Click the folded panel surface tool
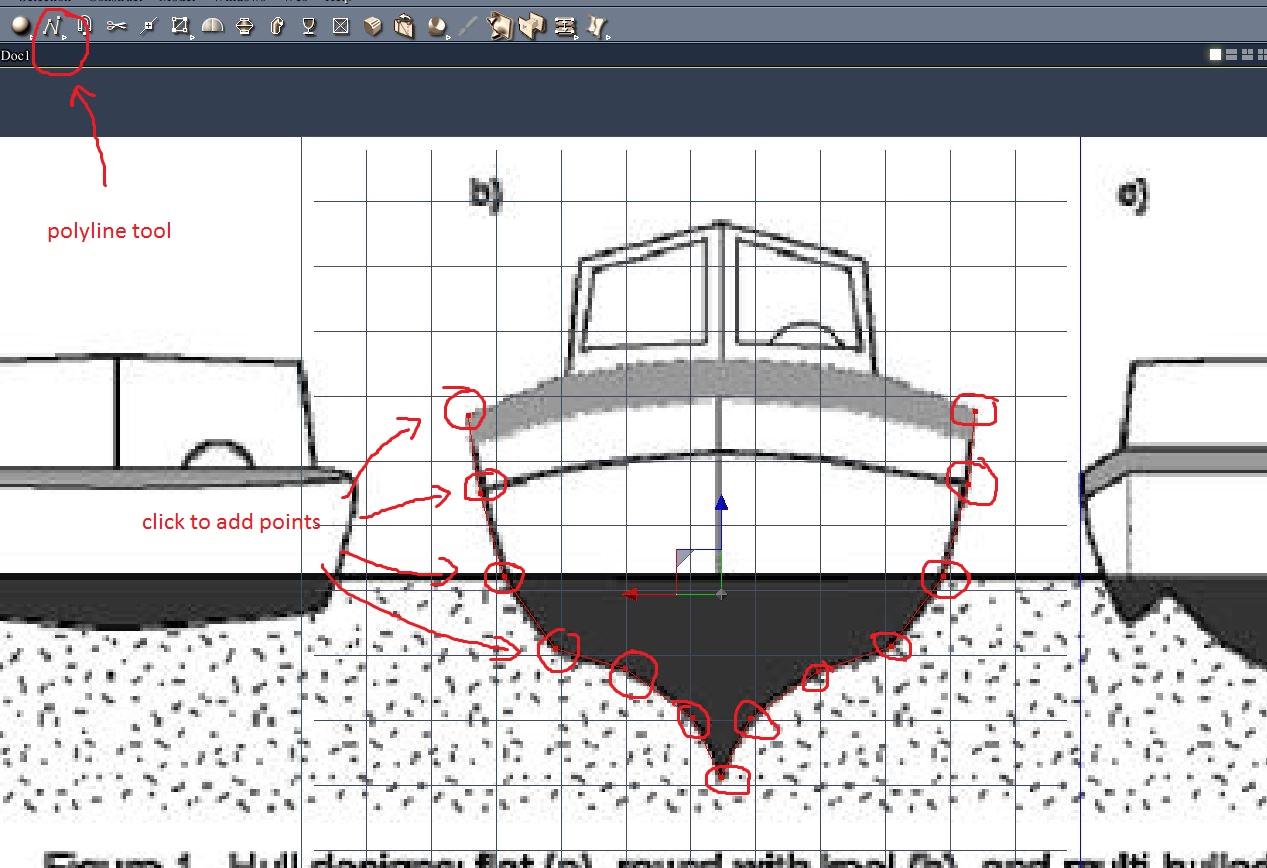The image size is (1267, 868). [533, 26]
